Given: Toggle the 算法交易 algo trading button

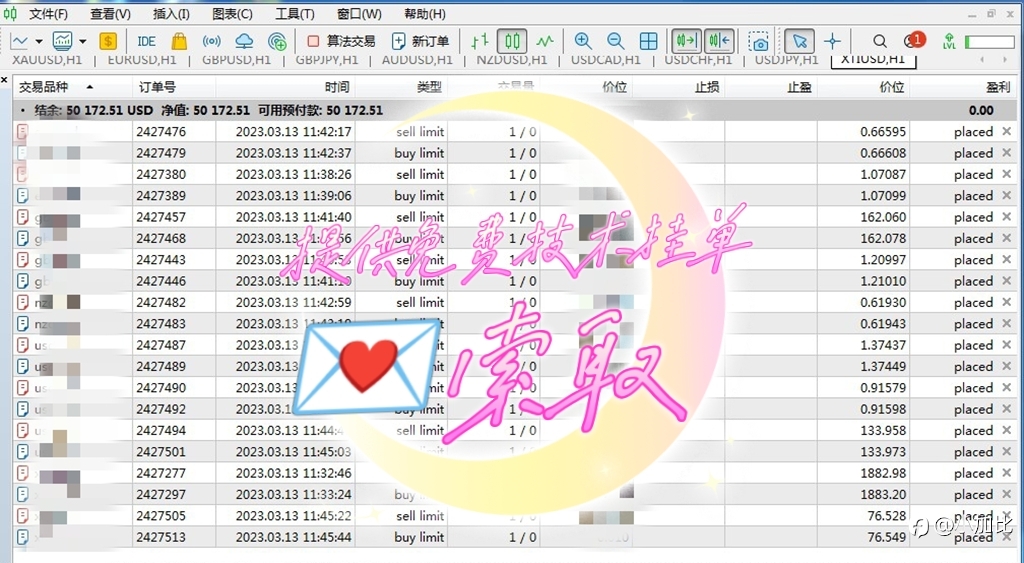Looking at the screenshot, I should coord(341,41).
